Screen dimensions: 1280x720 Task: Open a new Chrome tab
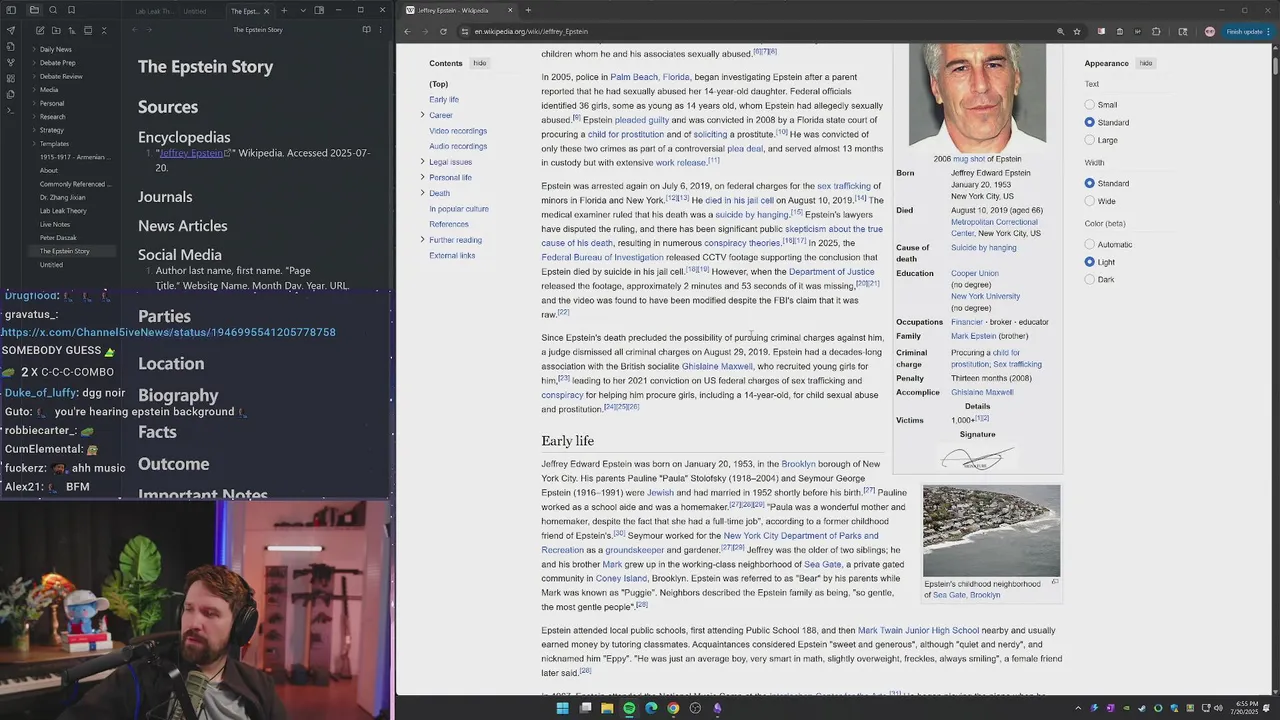pyautogui.click(x=528, y=10)
